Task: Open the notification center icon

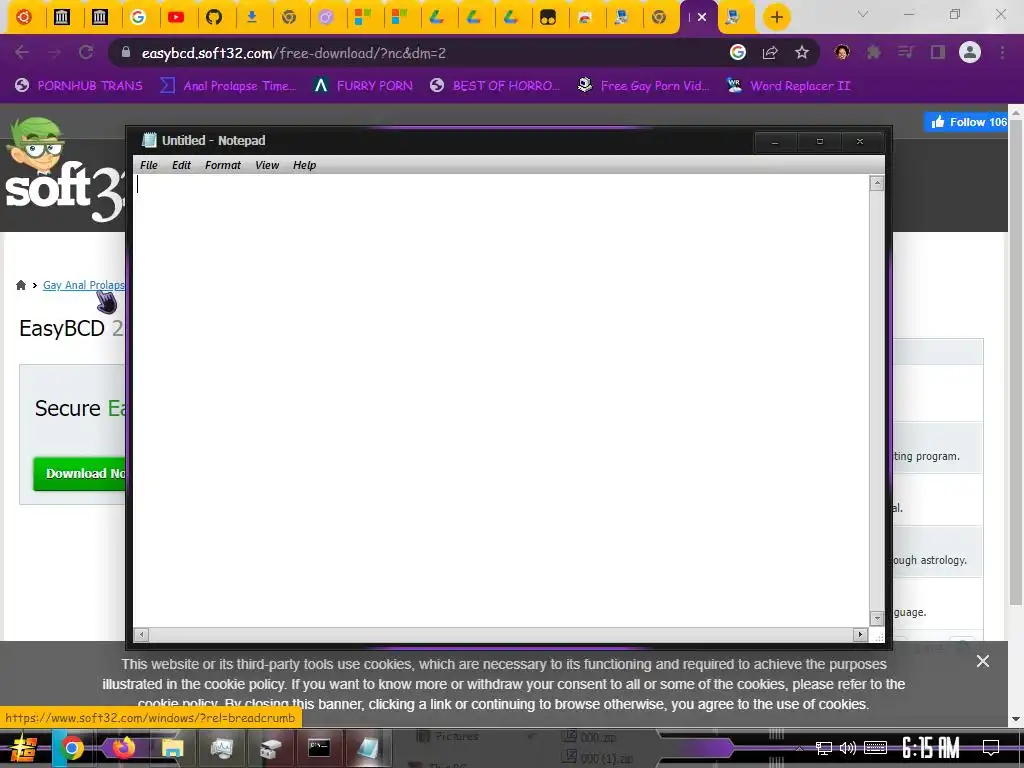Action: coord(991,748)
